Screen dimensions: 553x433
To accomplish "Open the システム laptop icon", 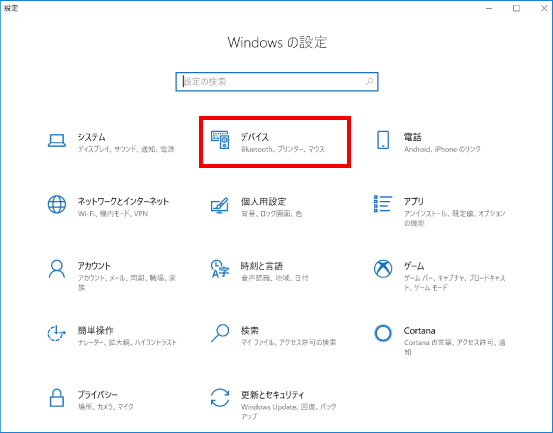I will pos(57,141).
